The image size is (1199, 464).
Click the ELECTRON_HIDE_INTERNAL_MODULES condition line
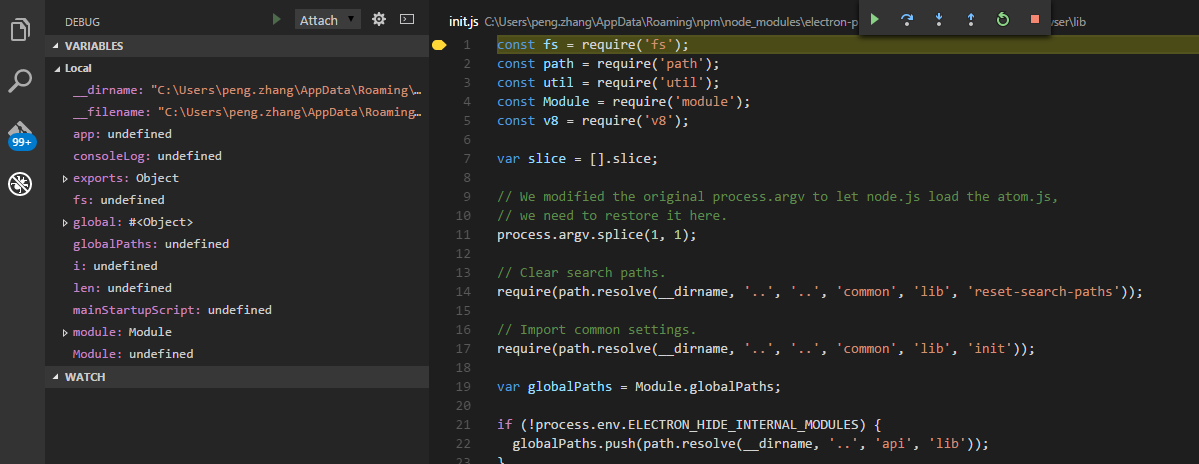pyautogui.click(x=690, y=425)
